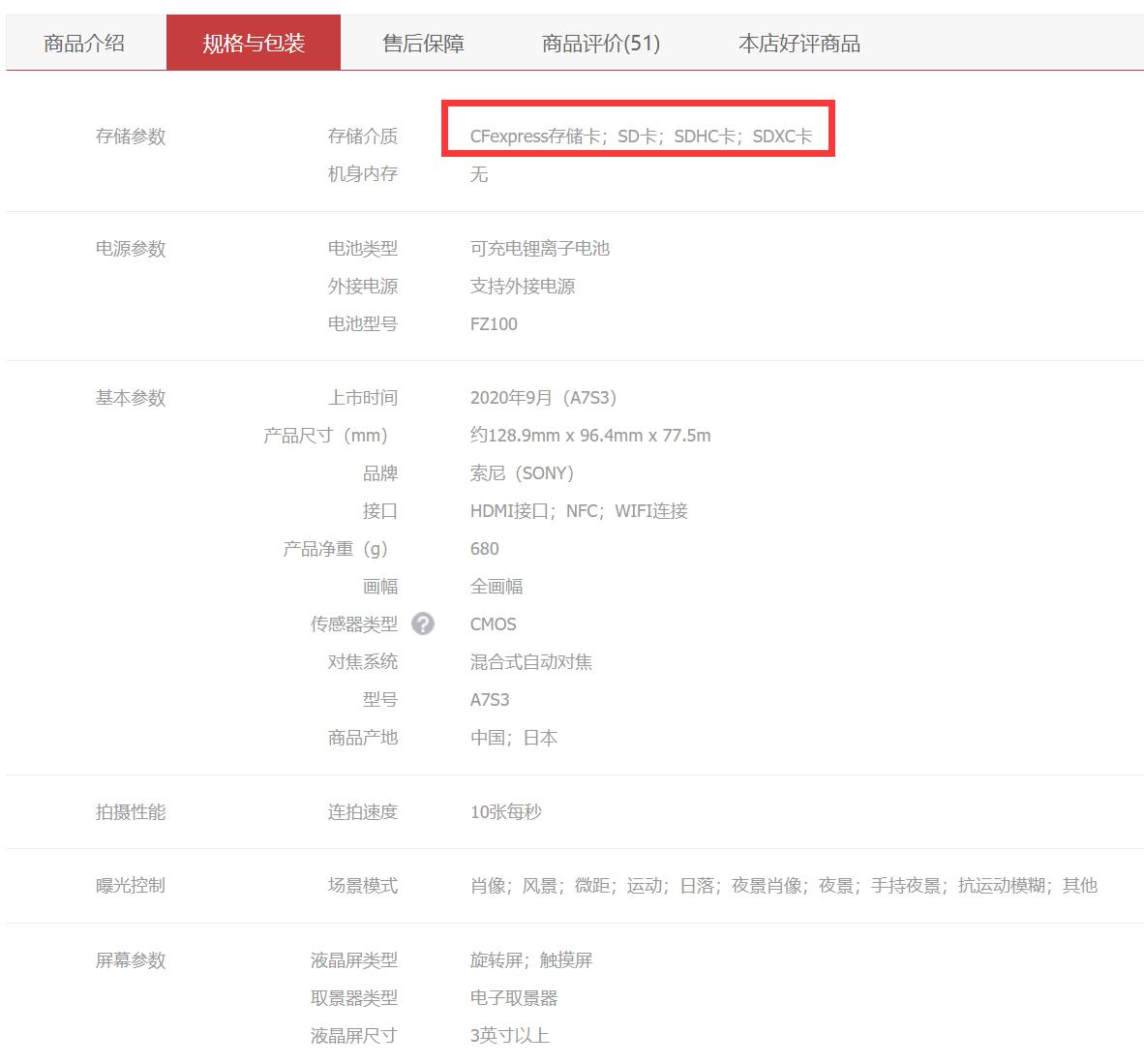Select the 曝光控制 section label
The height and width of the screenshot is (1064, 1144).
(130, 885)
